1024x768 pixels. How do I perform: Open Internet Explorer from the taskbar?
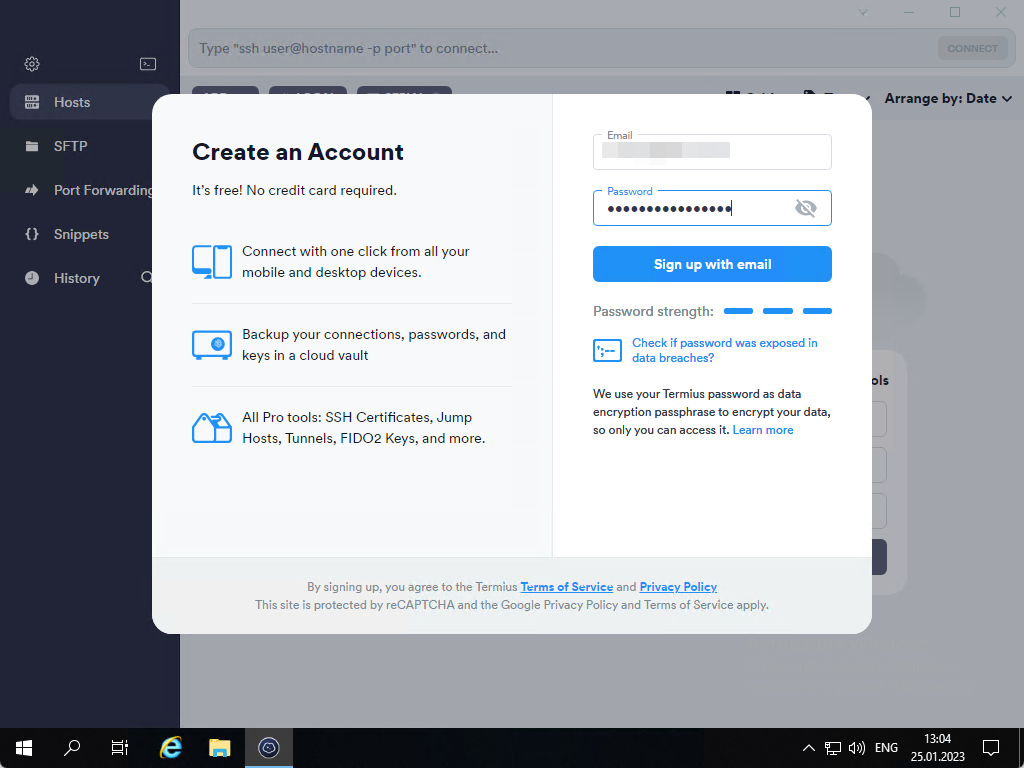point(171,747)
